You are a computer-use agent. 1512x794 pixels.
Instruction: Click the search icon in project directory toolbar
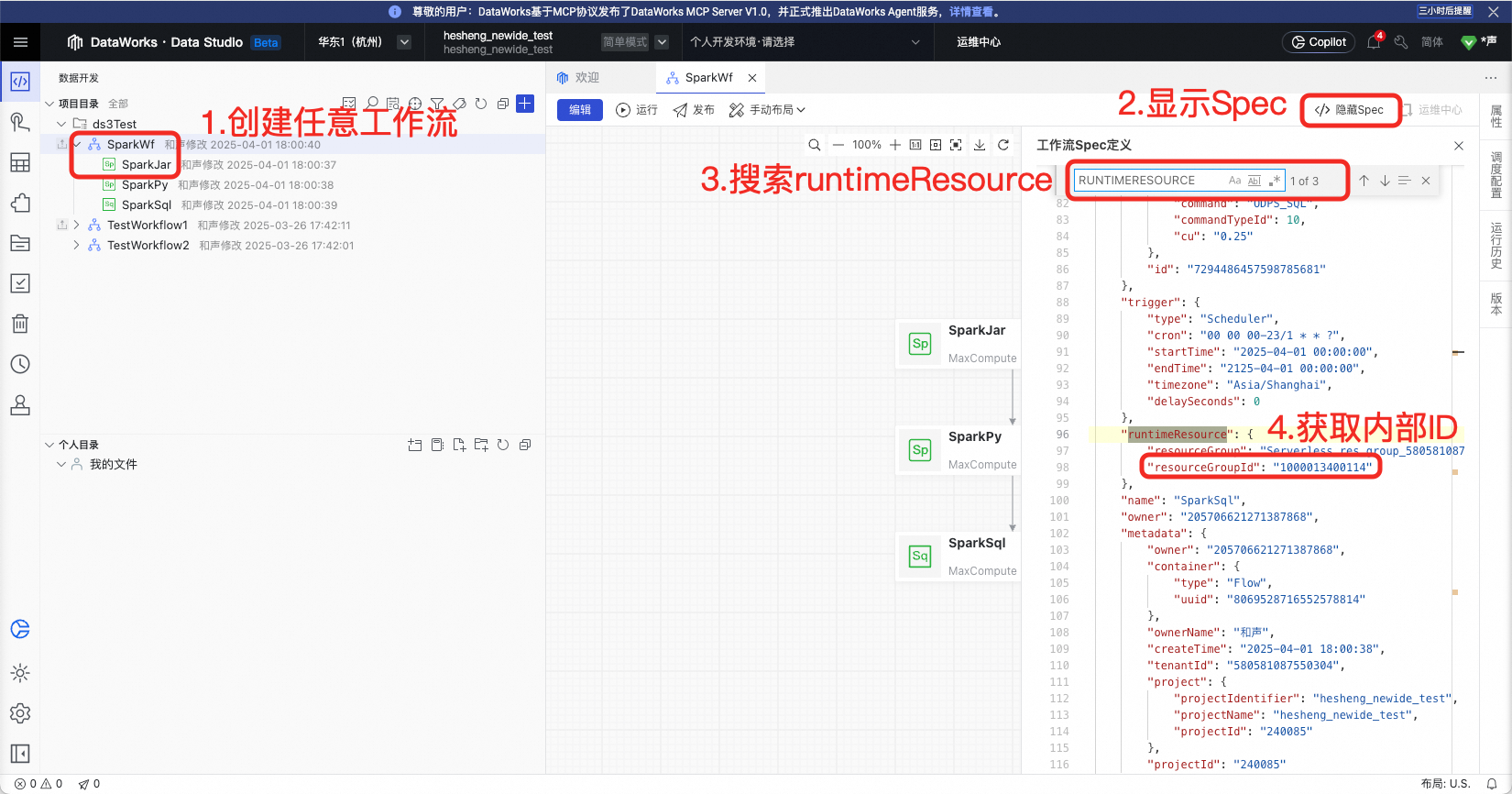pyautogui.click(x=372, y=104)
